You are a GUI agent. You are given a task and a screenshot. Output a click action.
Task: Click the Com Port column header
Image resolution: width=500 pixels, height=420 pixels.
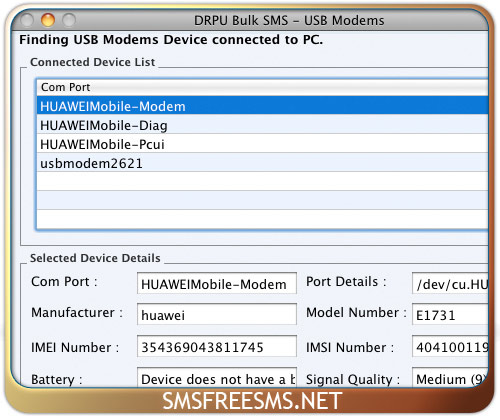point(262,87)
